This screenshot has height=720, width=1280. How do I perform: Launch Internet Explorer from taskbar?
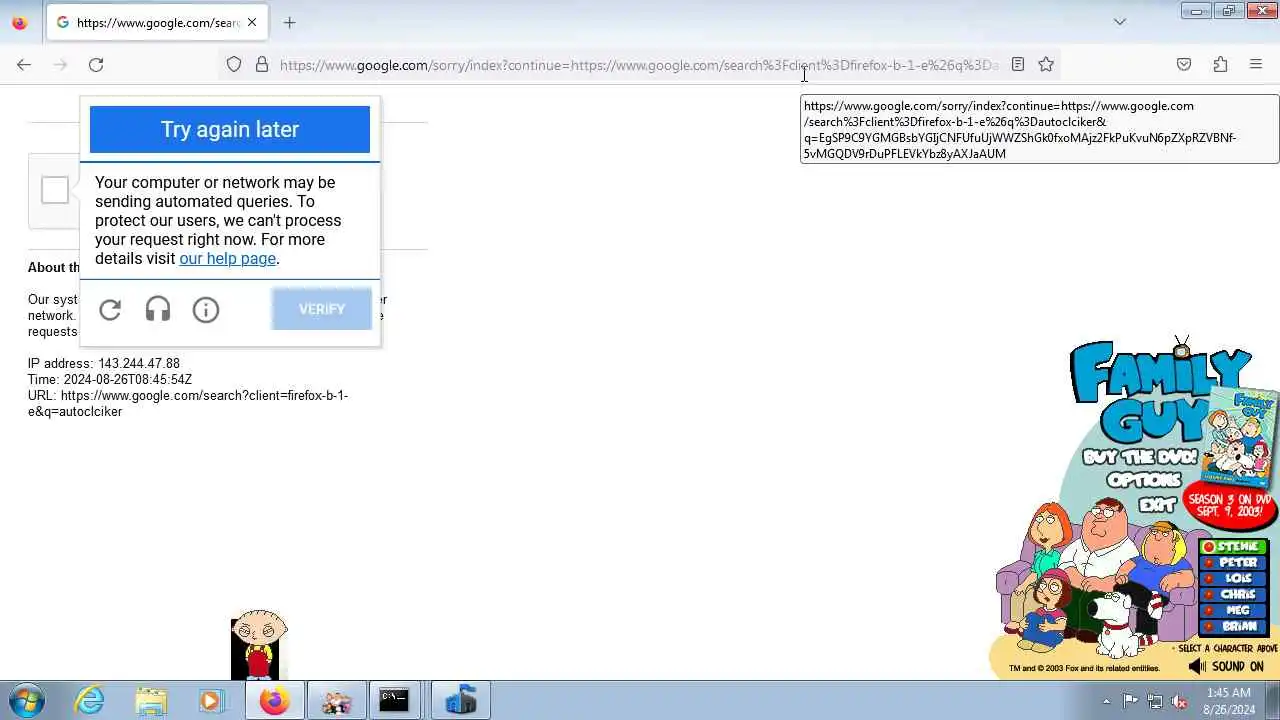click(x=90, y=701)
